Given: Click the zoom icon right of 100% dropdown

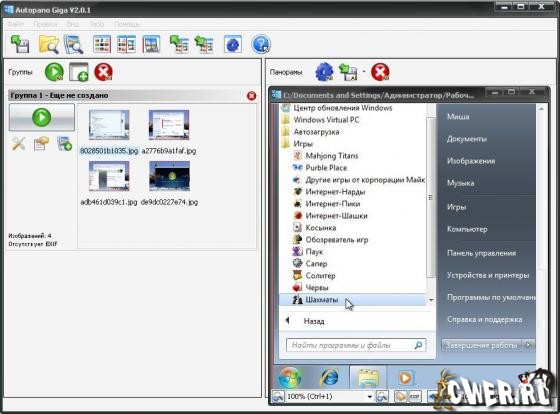Looking at the screenshot, I should point(382,396).
